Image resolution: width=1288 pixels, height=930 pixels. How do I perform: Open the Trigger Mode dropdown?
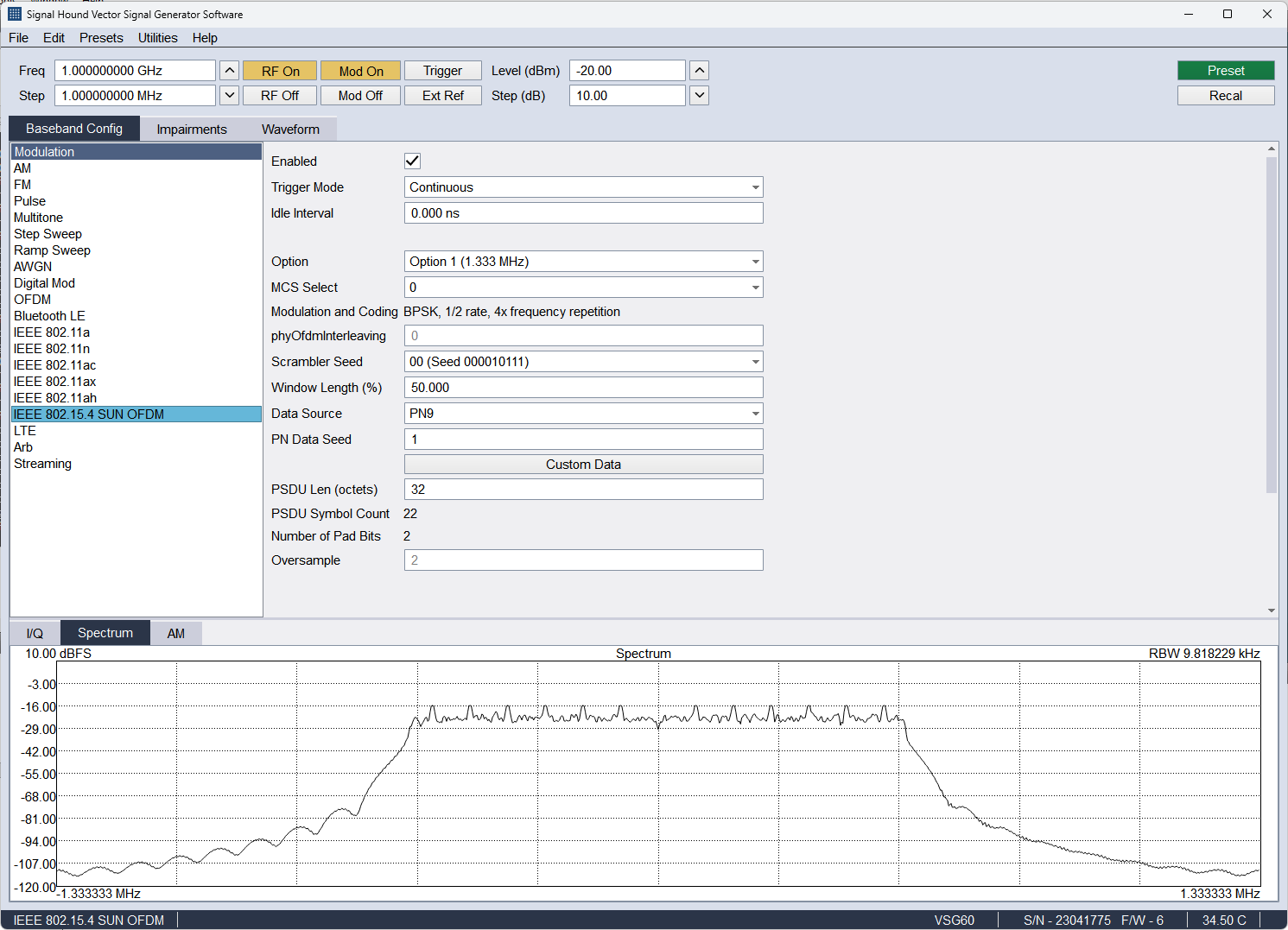pyautogui.click(x=583, y=187)
